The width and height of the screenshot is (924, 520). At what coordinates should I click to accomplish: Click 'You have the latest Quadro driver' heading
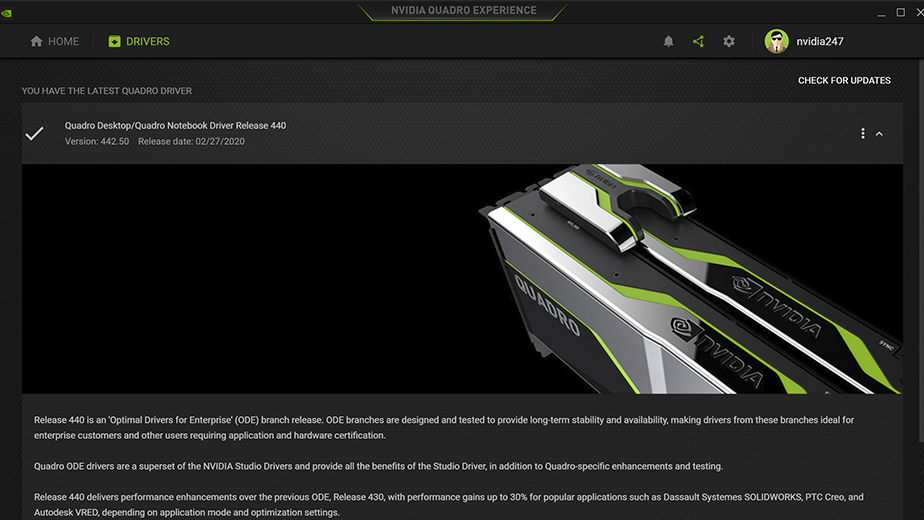107,91
